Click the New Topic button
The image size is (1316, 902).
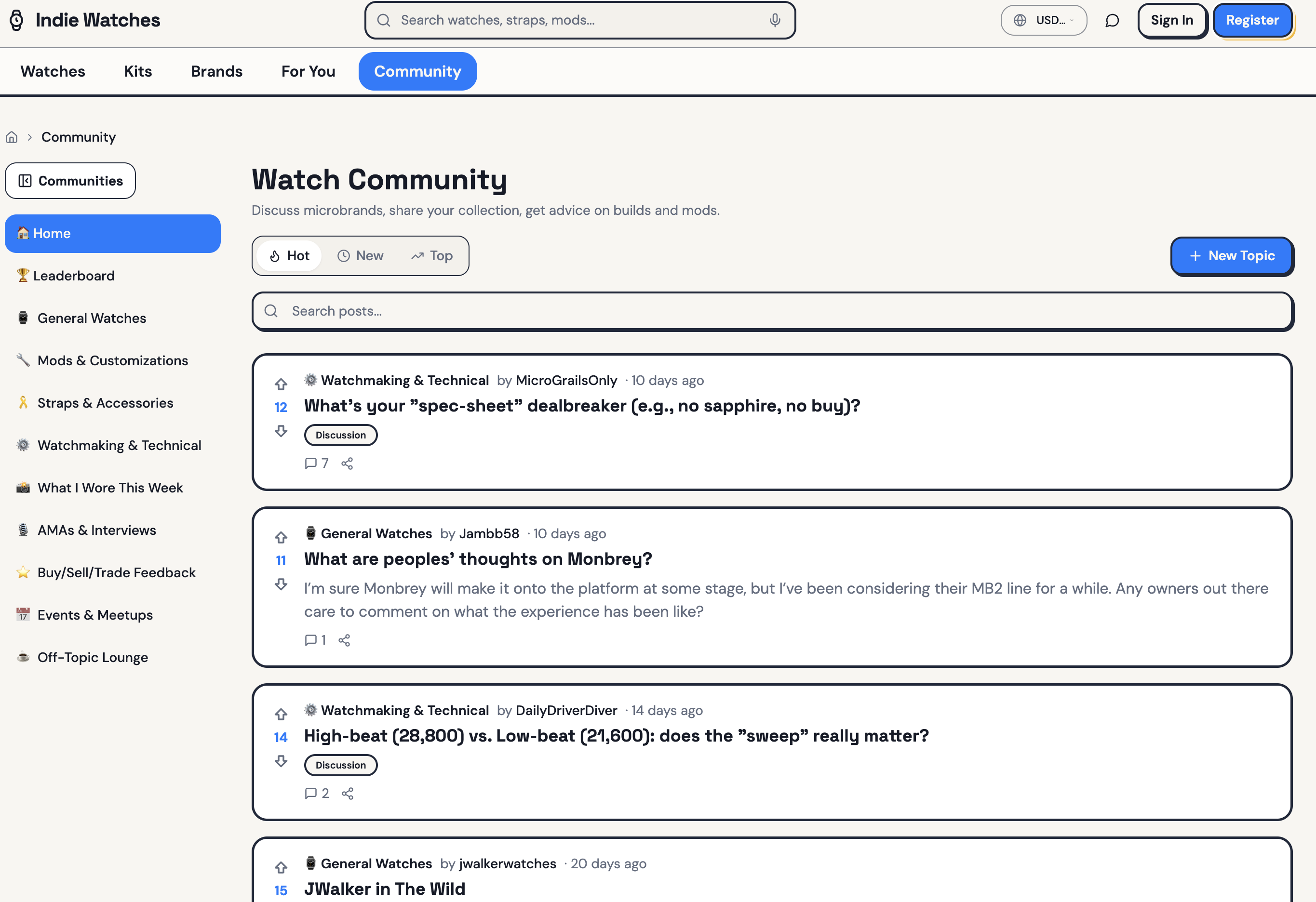(x=1231, y=256)
